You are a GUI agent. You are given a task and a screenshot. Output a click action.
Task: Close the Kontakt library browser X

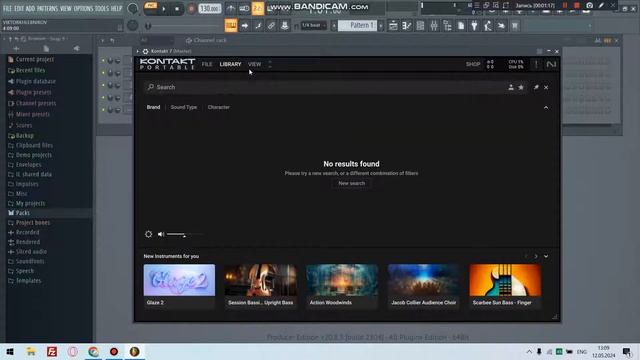point(546,87)
